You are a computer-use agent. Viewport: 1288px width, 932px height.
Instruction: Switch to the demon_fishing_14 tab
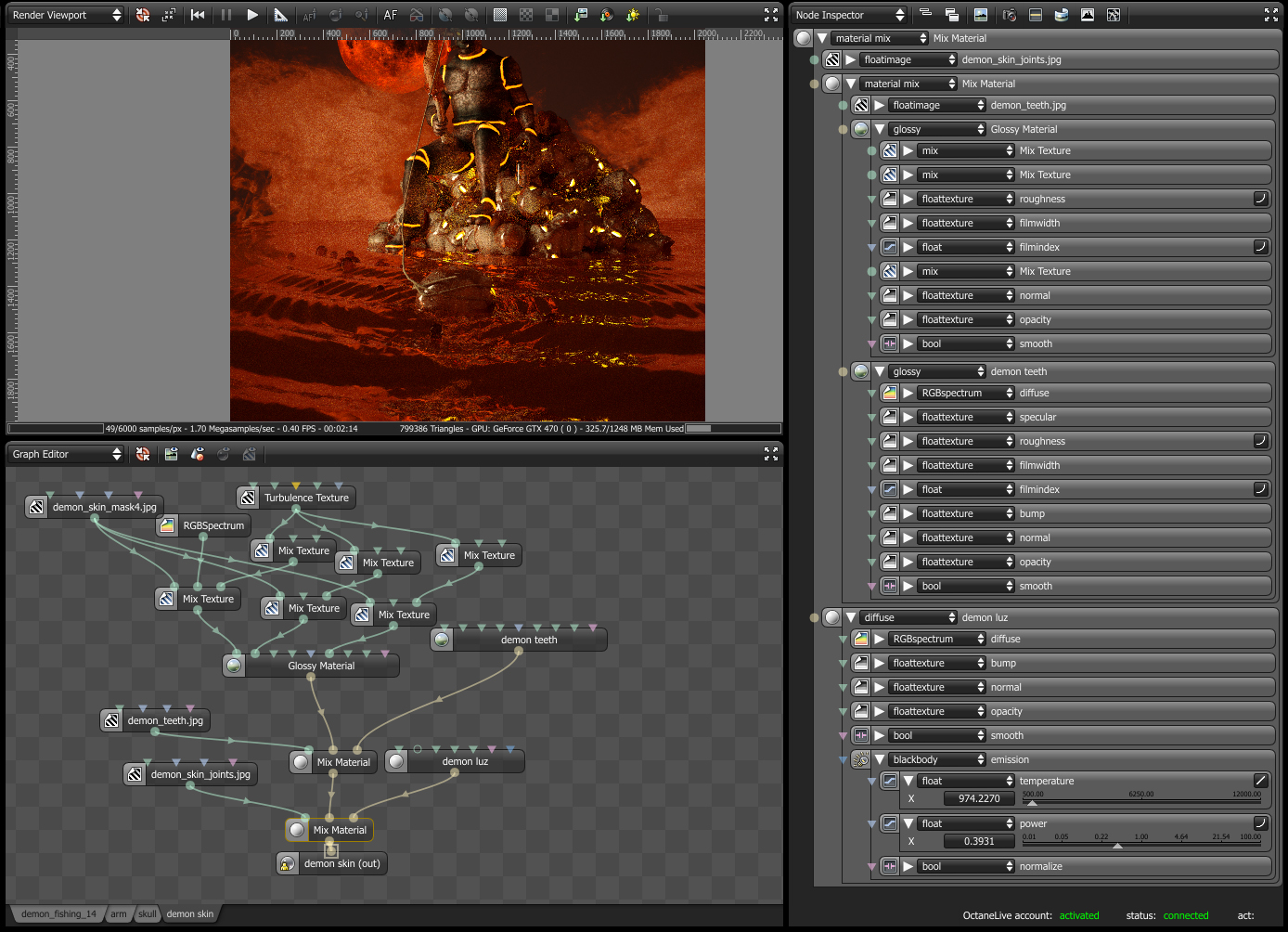(x=58, y=914)
